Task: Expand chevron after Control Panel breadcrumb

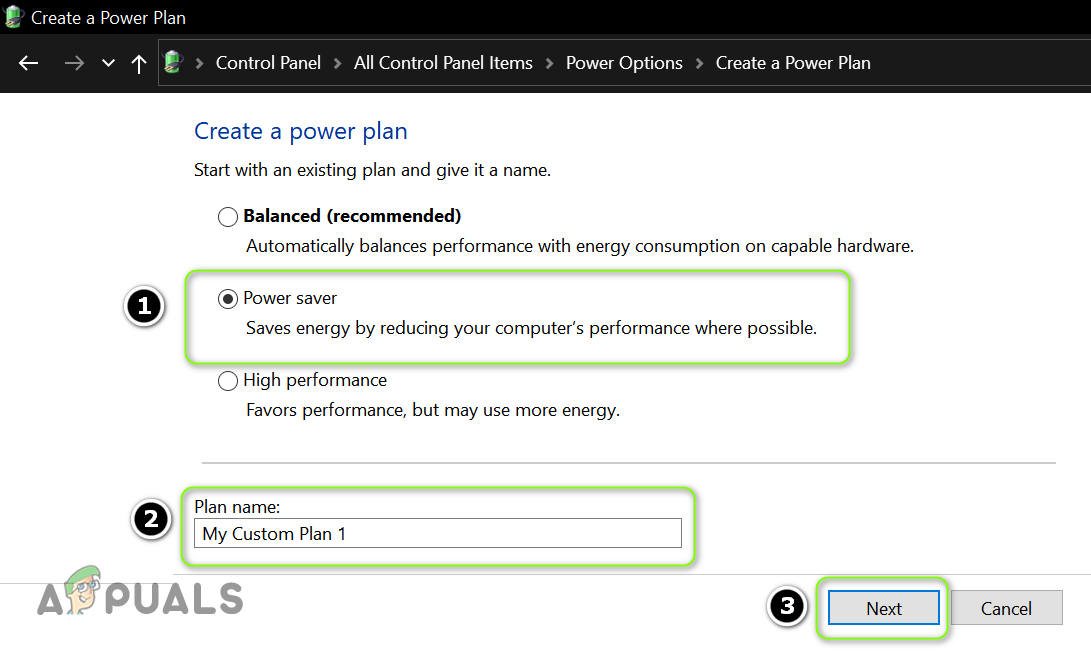Action: coord(338,63)
